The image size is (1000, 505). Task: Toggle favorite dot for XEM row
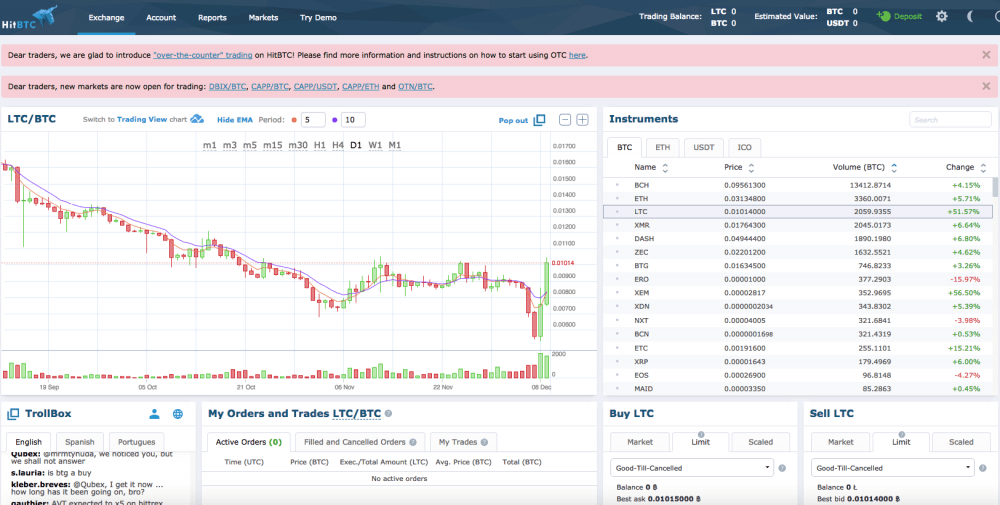pos(617,293)
